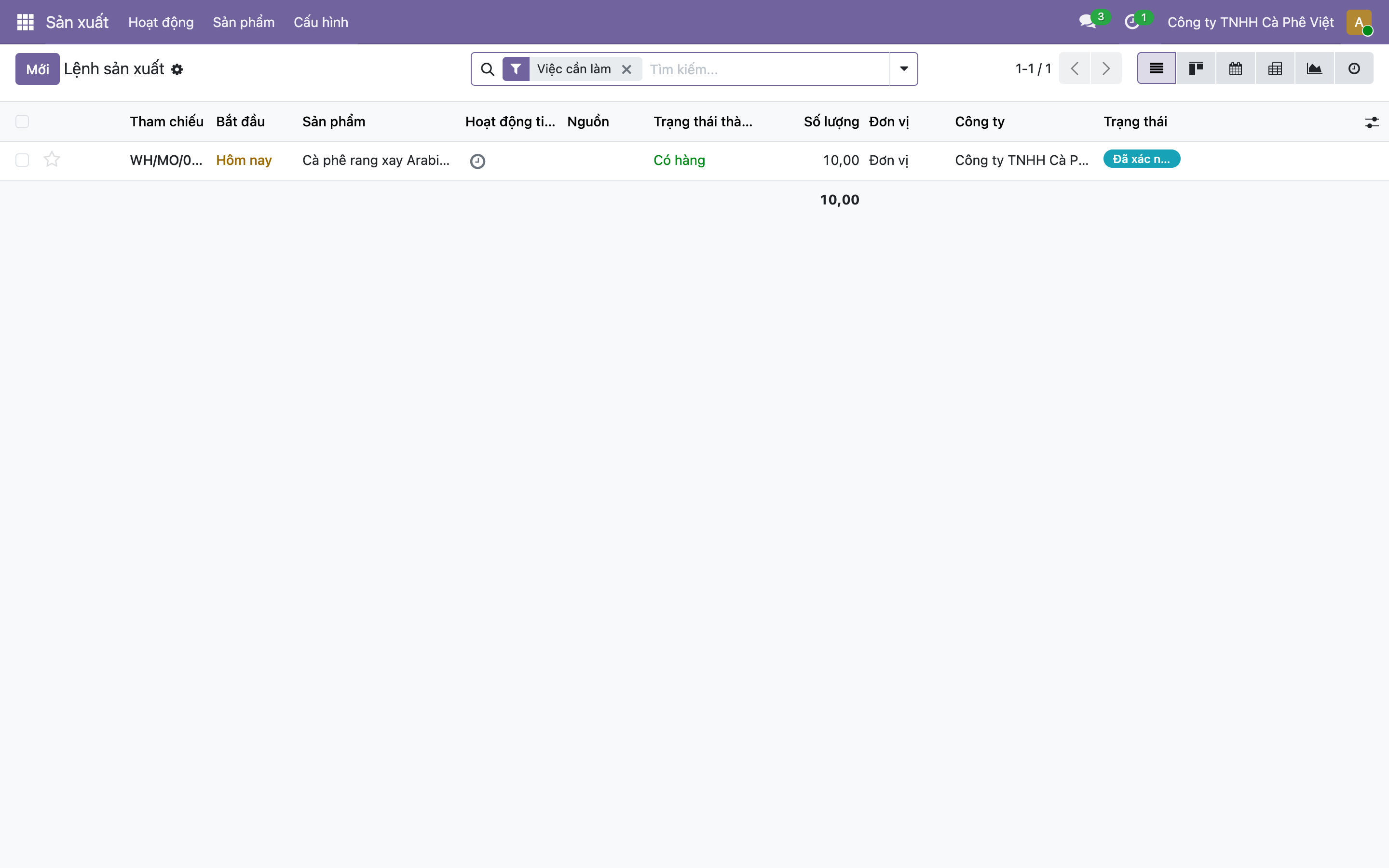Open the conversations chat icon
Viewport: 1389px width, 868px height.
coord(1087,22)
